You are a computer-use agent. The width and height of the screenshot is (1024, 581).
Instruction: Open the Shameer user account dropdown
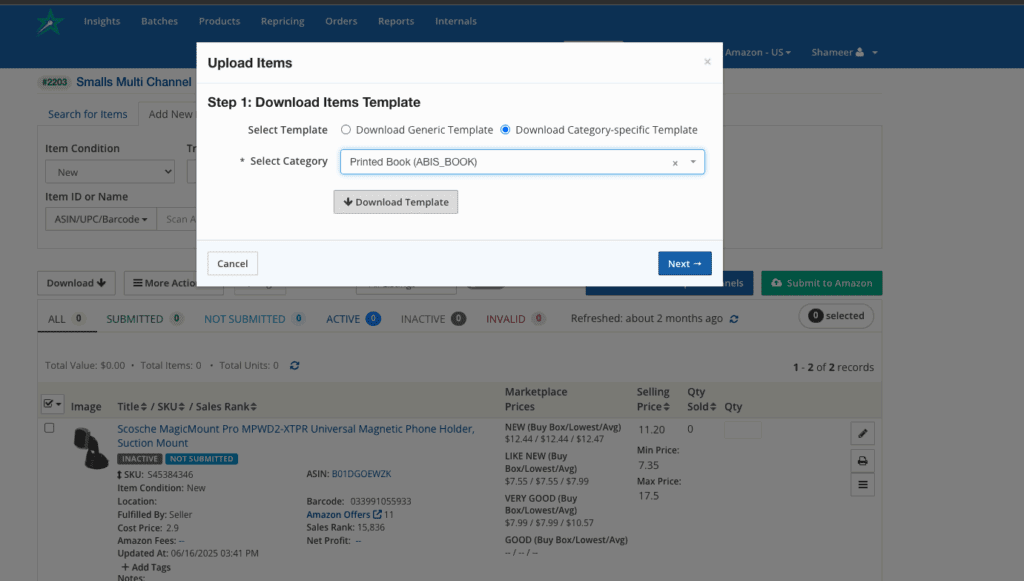pos(844,52)
